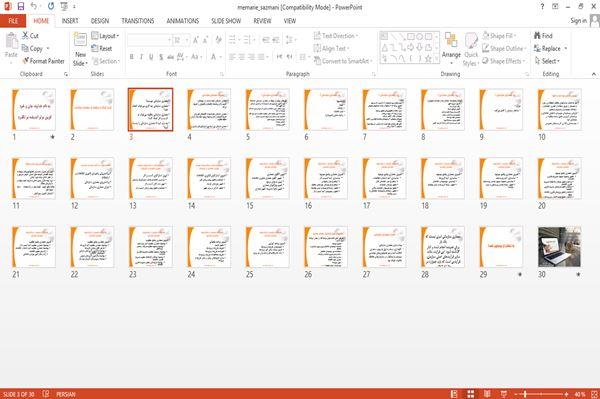The height and width of the screenshot is (399, 600).
Task: Switch to the SLIDE SHOW tab
Action: coord(226,21)
